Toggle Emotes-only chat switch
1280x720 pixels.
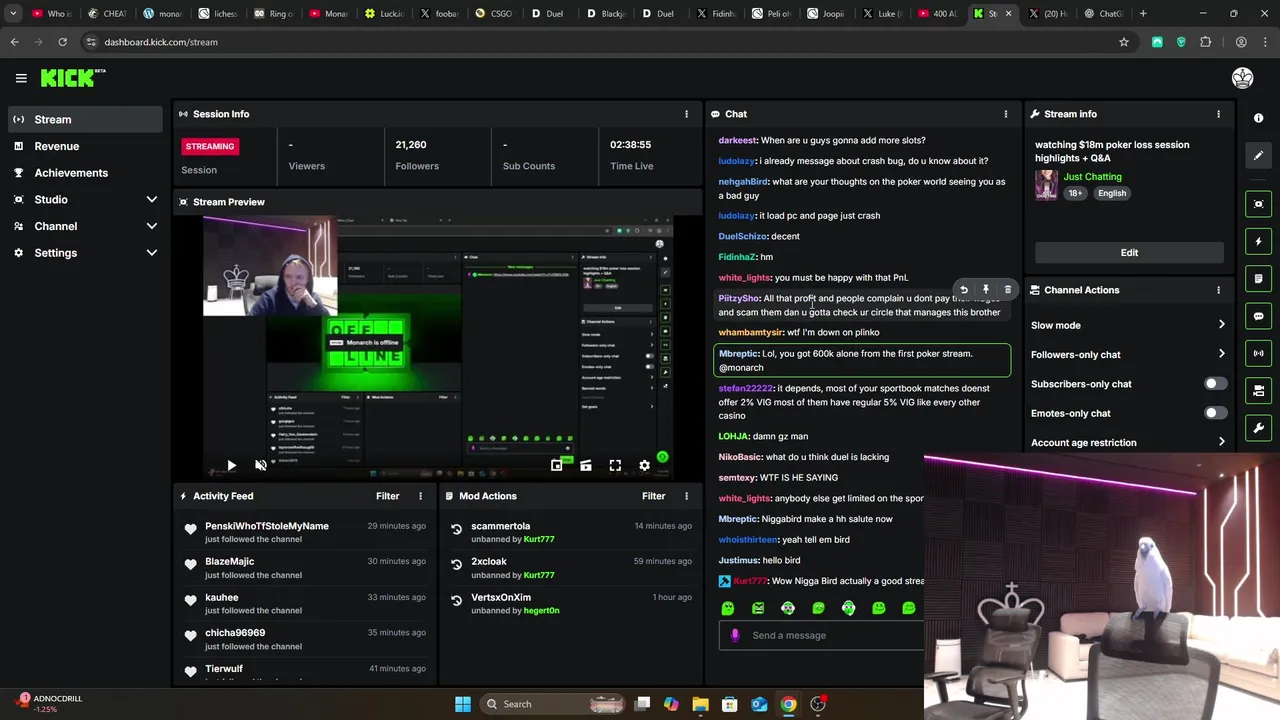coord(1215,413)
